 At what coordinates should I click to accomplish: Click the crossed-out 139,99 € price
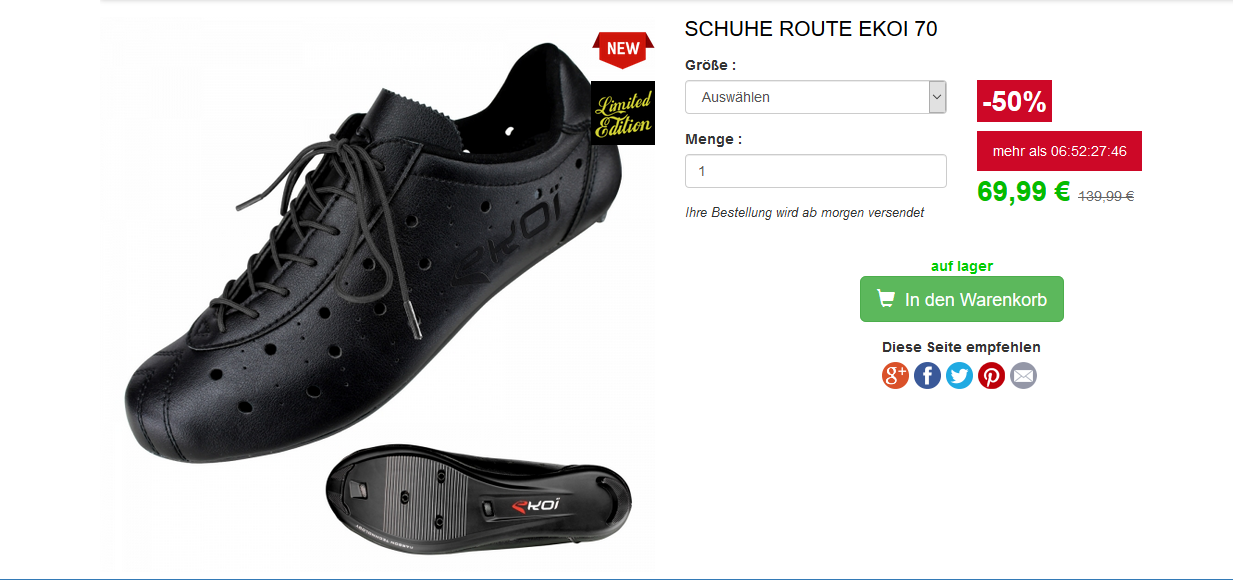click(x=1105, y=196)
